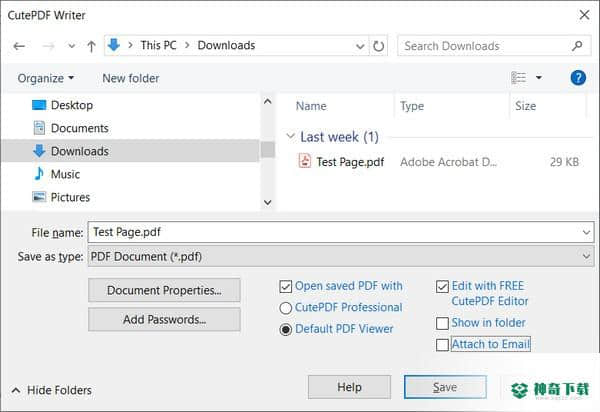Screen dimensions: 600x412
Task: Open help with the blue question icon
Action: [578, 78]
